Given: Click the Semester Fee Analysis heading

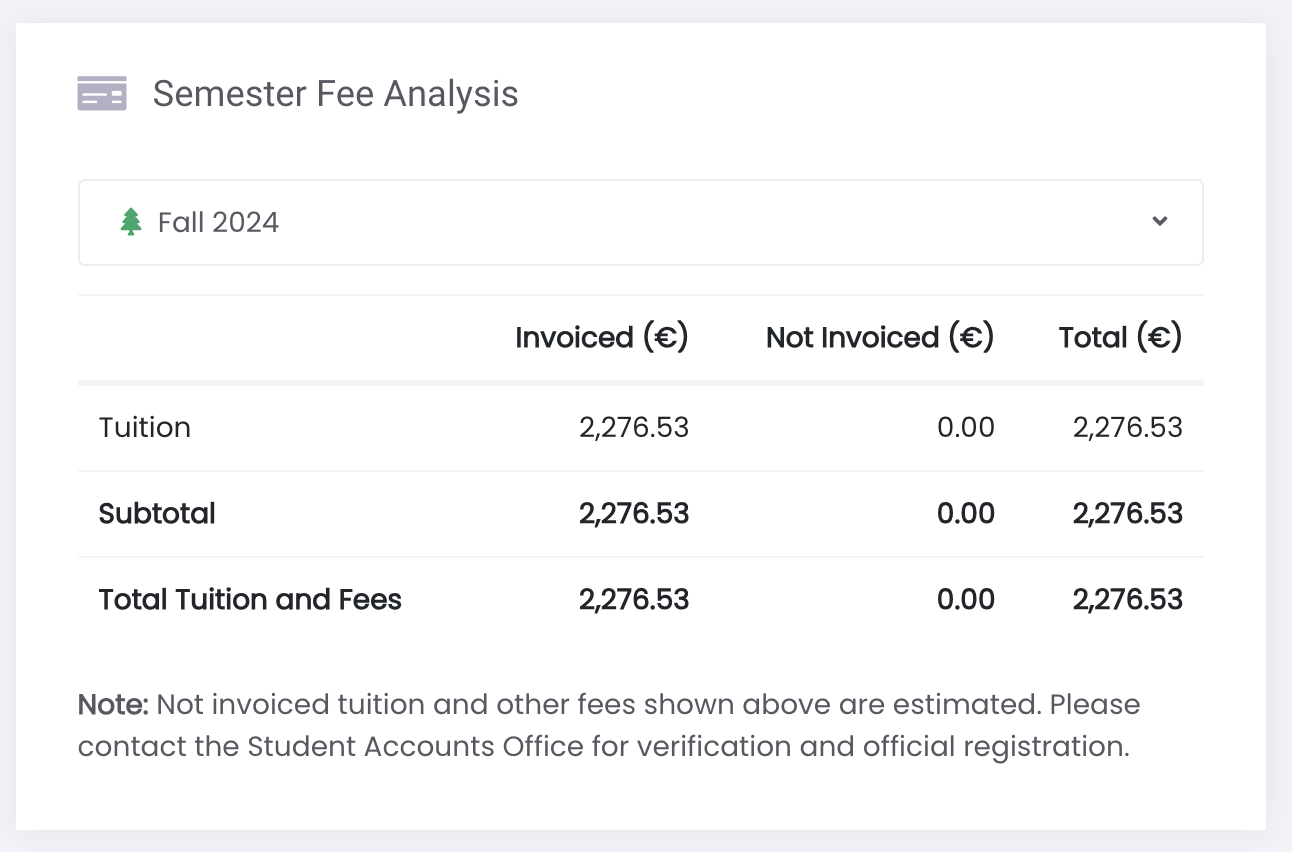Looking at the screenshot, I should [335, 94].
